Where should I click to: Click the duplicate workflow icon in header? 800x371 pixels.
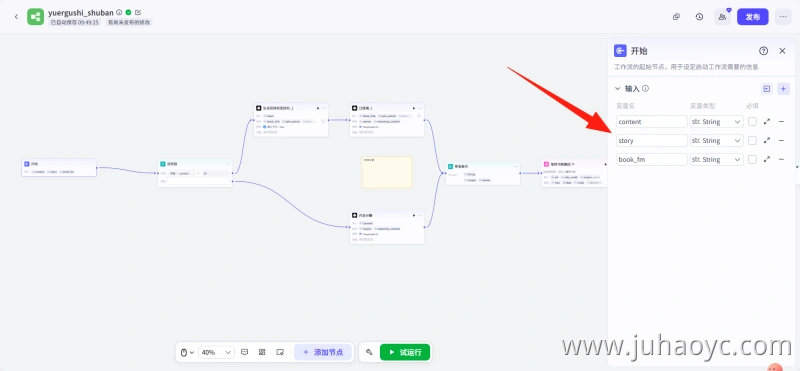coord(676,17)
